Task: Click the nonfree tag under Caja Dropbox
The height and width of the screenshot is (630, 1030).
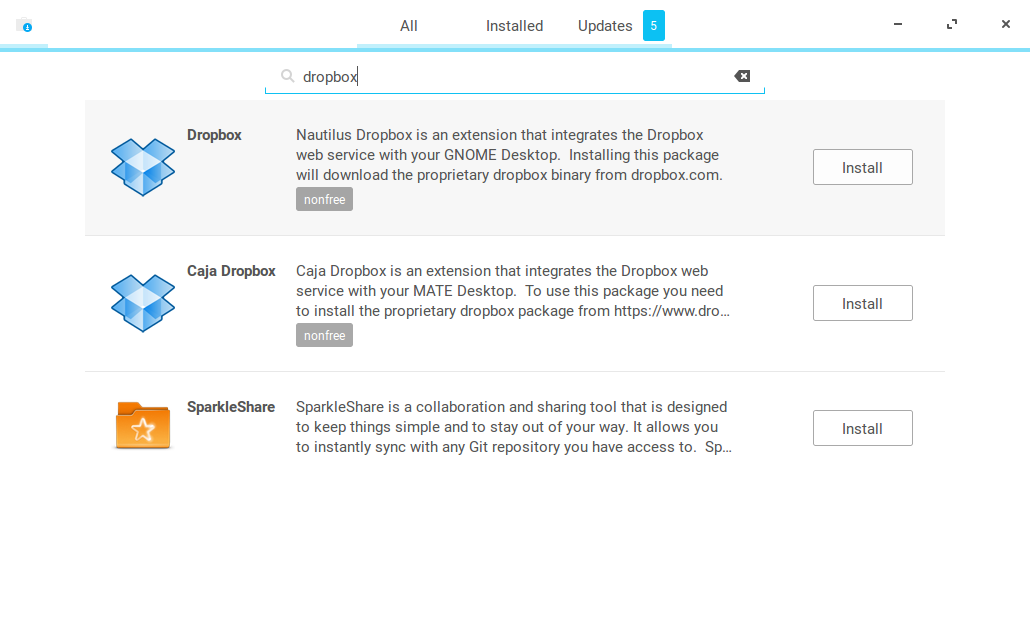Action: click(x=325, y=335)
